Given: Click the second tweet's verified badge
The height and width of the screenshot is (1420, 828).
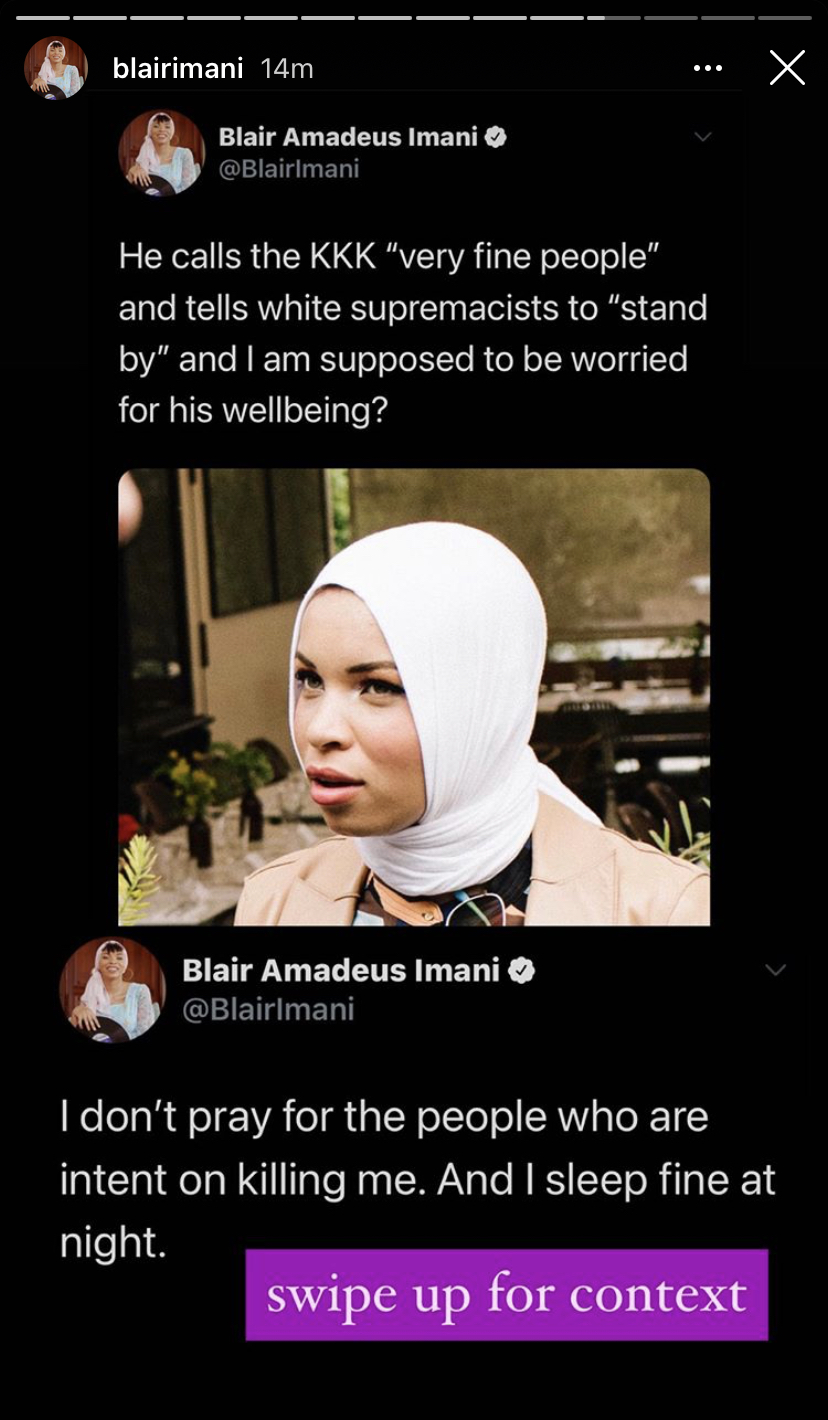Looking at the screenshot, I should [x=522, y=970].
